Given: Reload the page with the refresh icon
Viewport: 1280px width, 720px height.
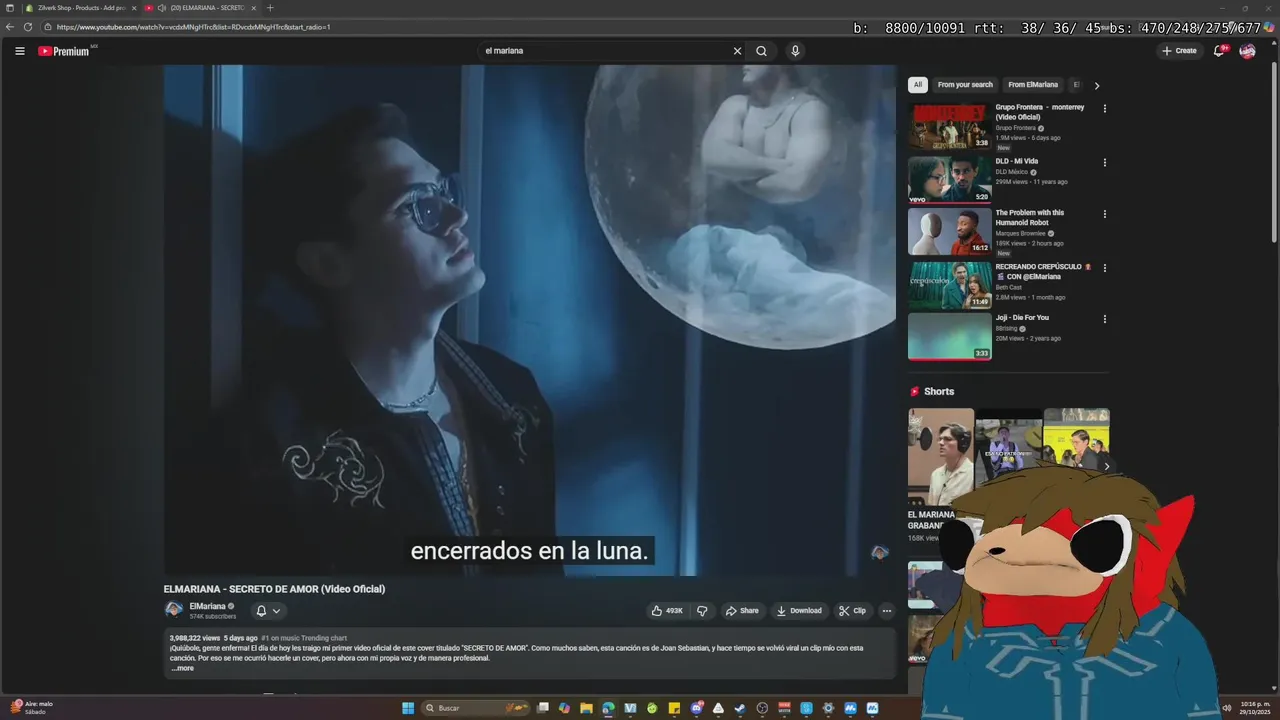Looking at the screenshot, I should [28, 27].
